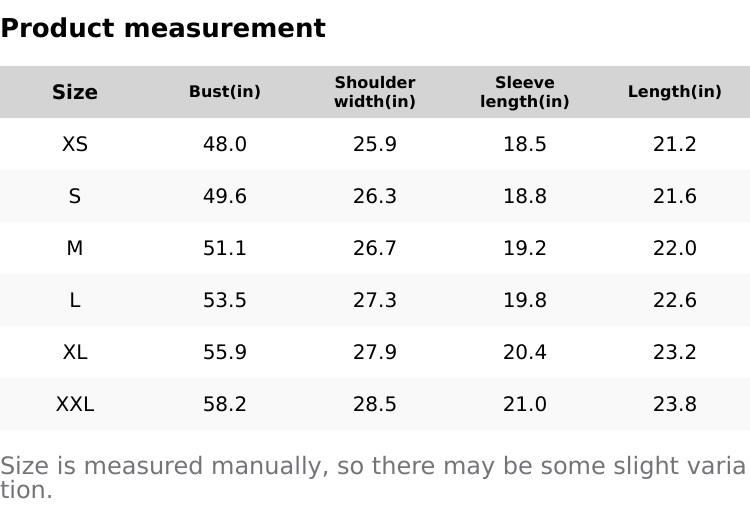750x526 pixels.
Task: Click the Product measurement heading
Action: (163, 28)
